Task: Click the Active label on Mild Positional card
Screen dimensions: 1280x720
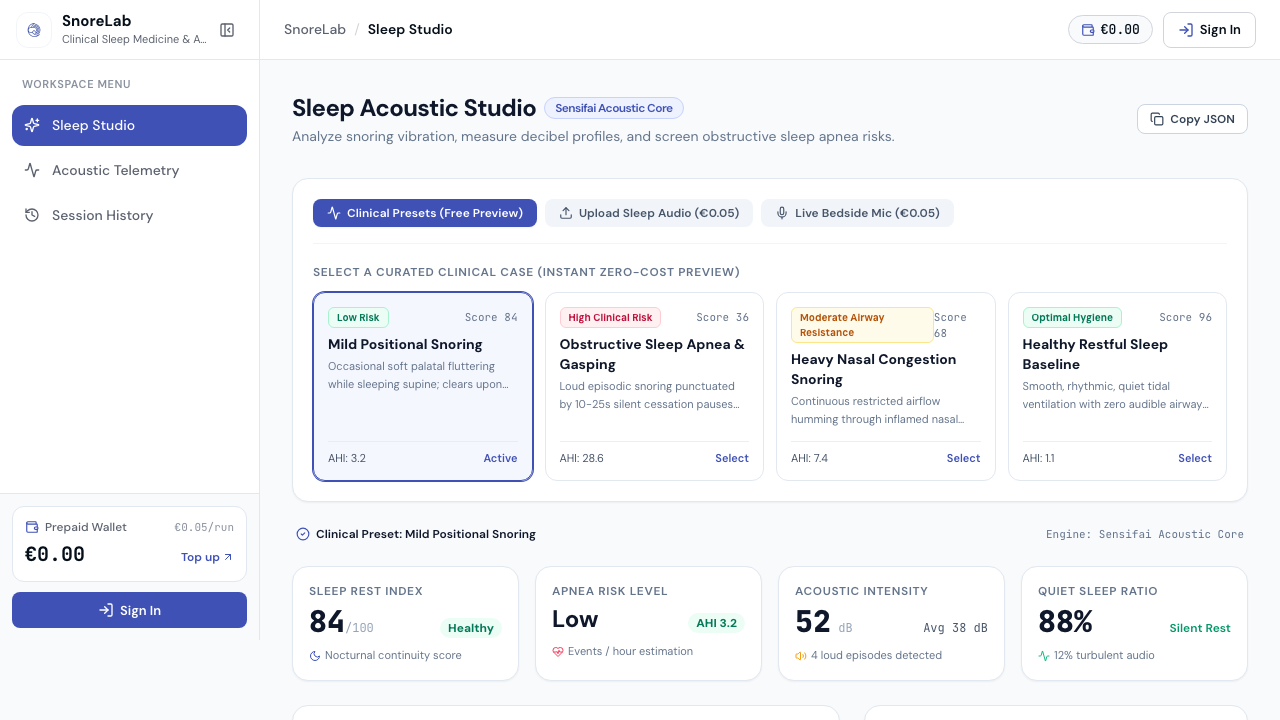Action: [x=501, y=458]
